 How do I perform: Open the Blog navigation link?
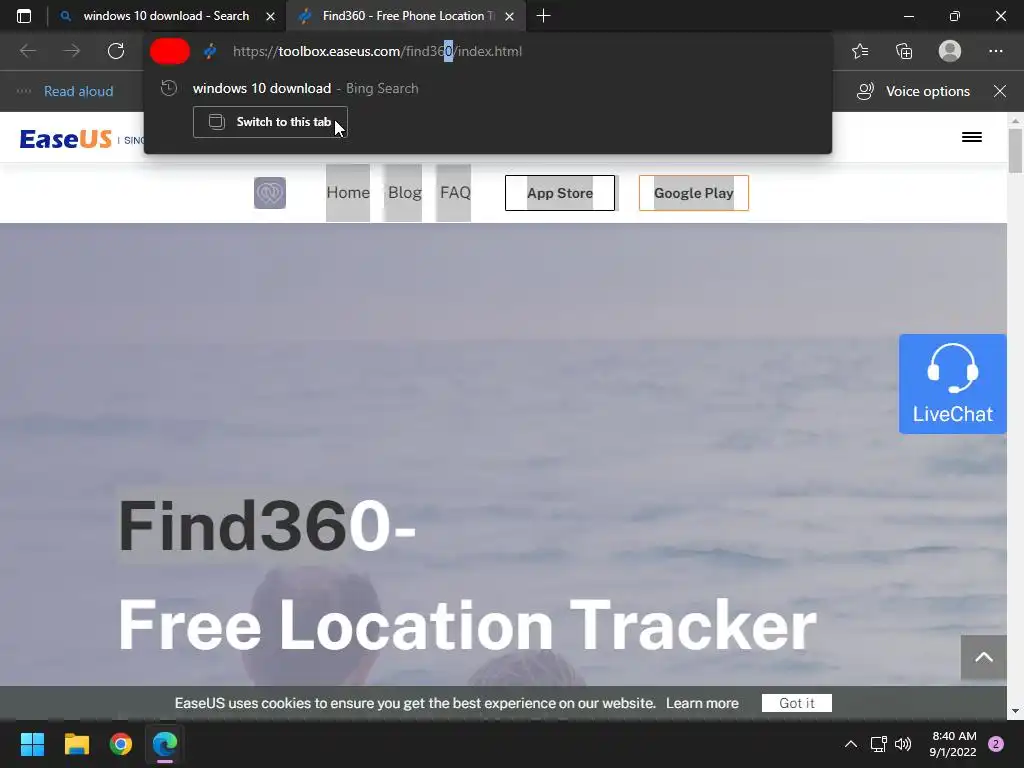(404, 193)
